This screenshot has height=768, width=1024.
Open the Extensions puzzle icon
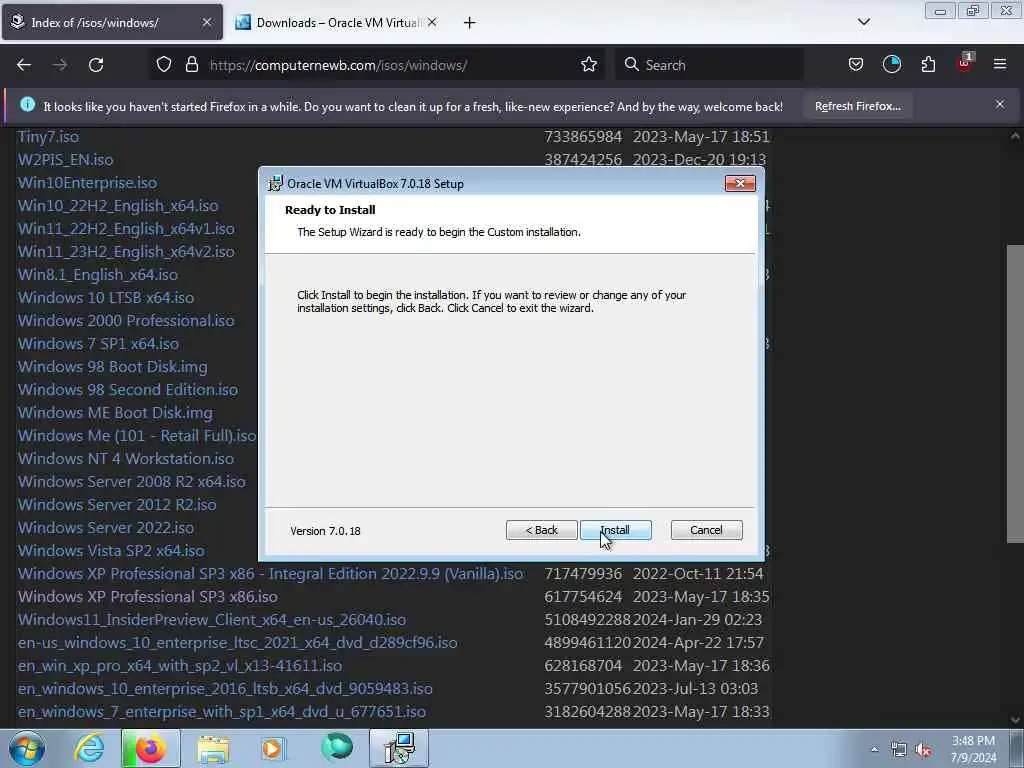click(928, 65)
